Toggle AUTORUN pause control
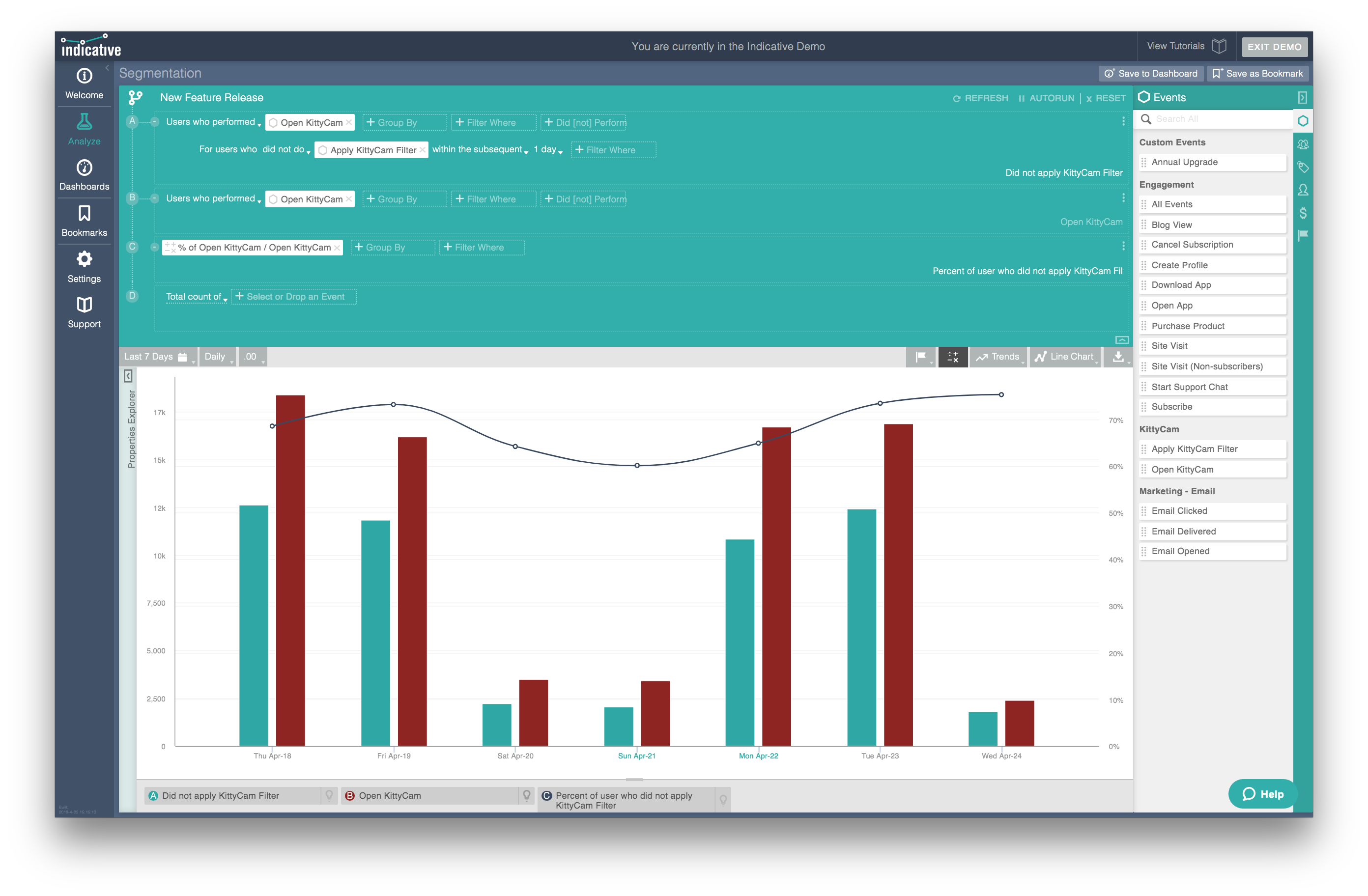Viewport: 1368px width, 896px height. click(x=1046, y=98)
